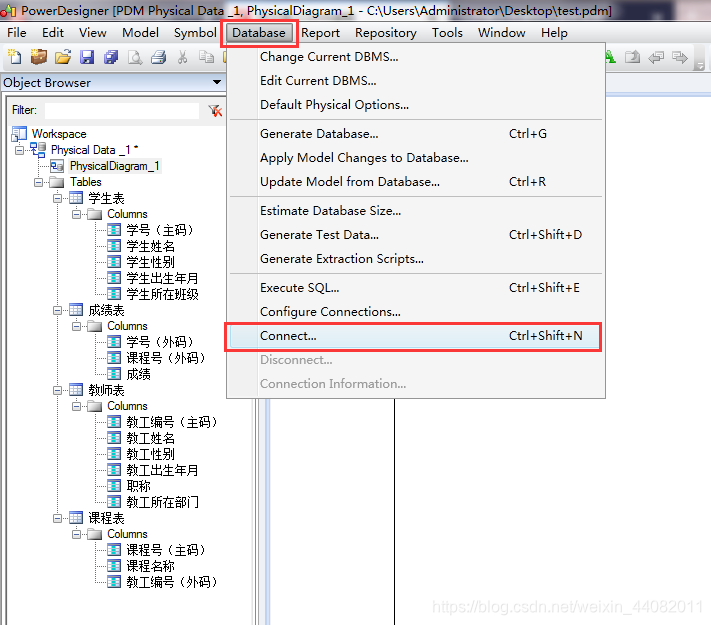This screenshot has width=711, height=625.
Task: Select Default Physical Options... entry
Action: pos(416,105)
